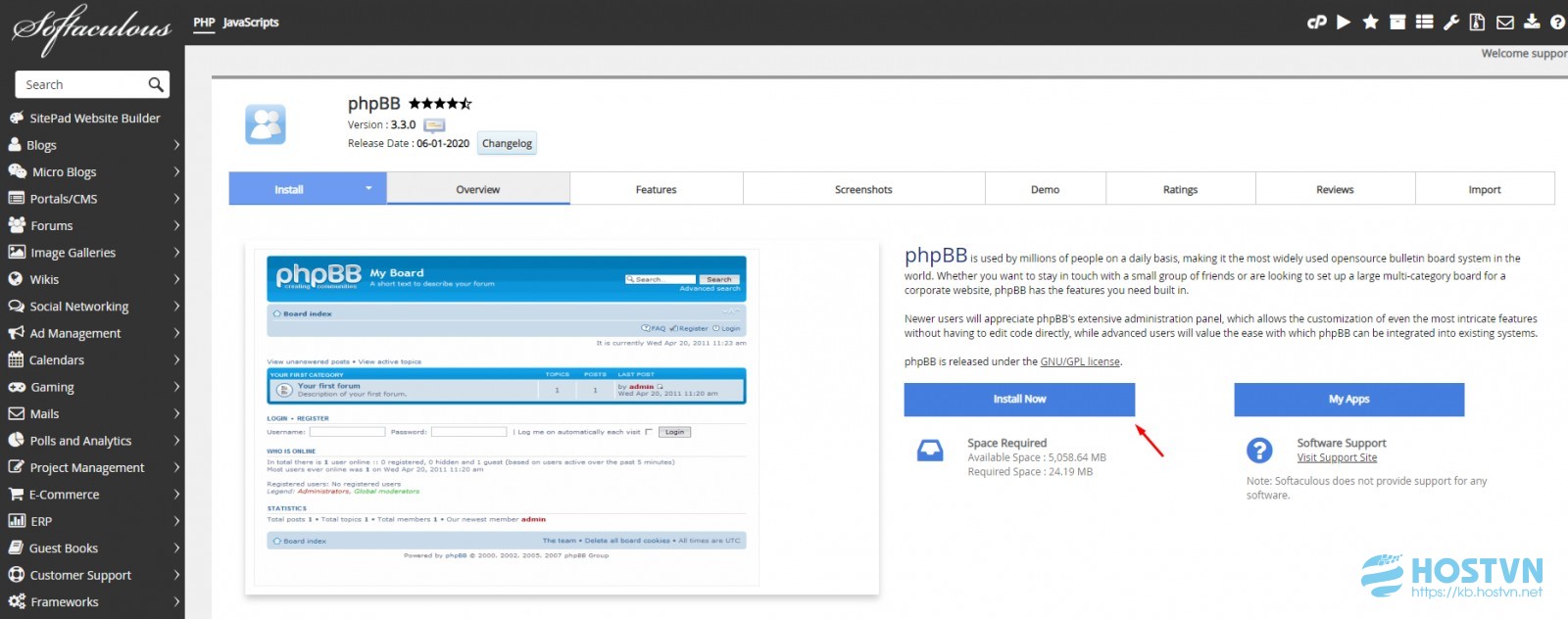Click the 'Release Date : 06-01-2020' text
The width and height of the screenshot is (1568, 619).
coord(409,143)
